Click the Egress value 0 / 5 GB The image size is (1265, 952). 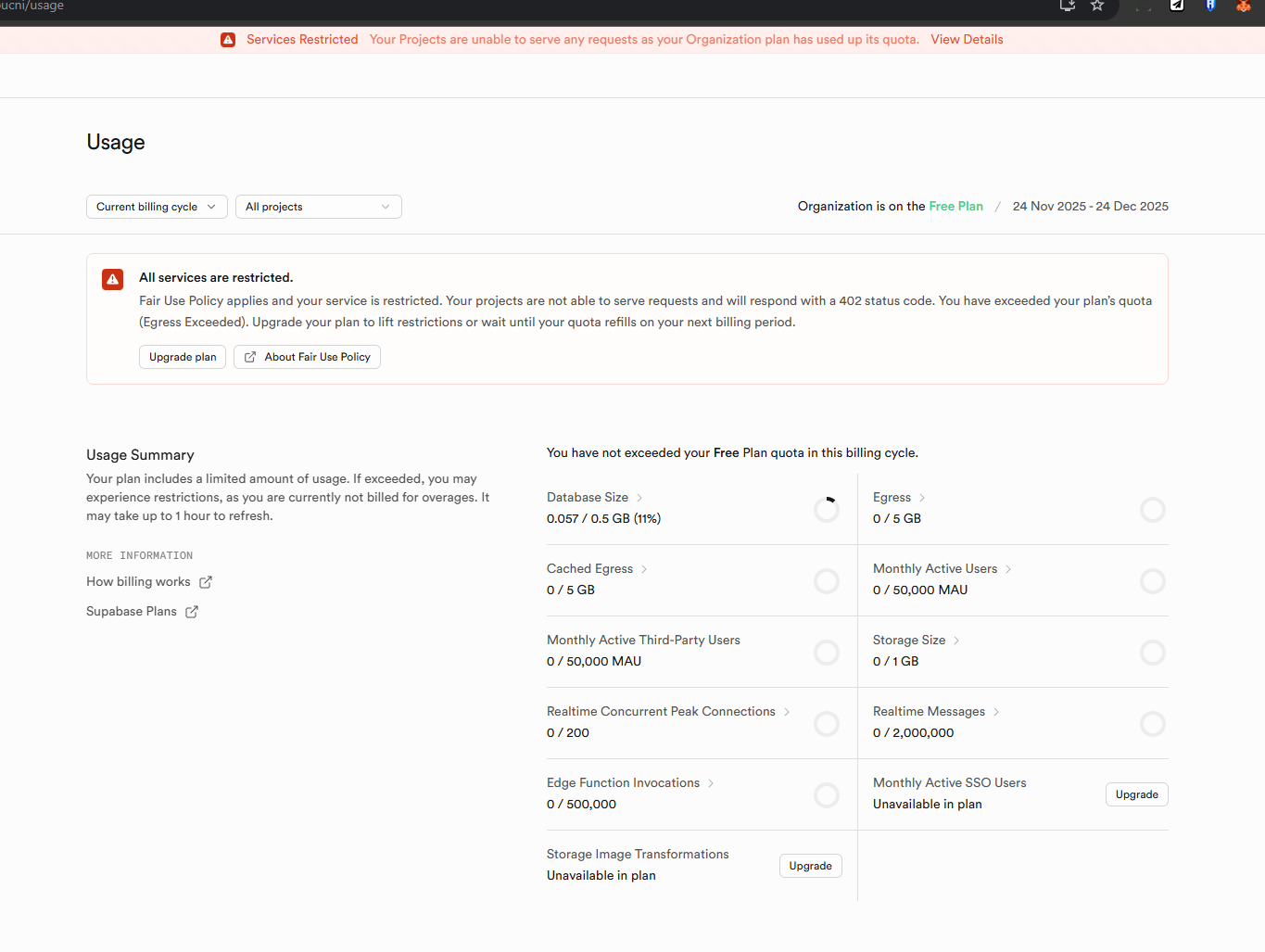[x=897, y=519]
